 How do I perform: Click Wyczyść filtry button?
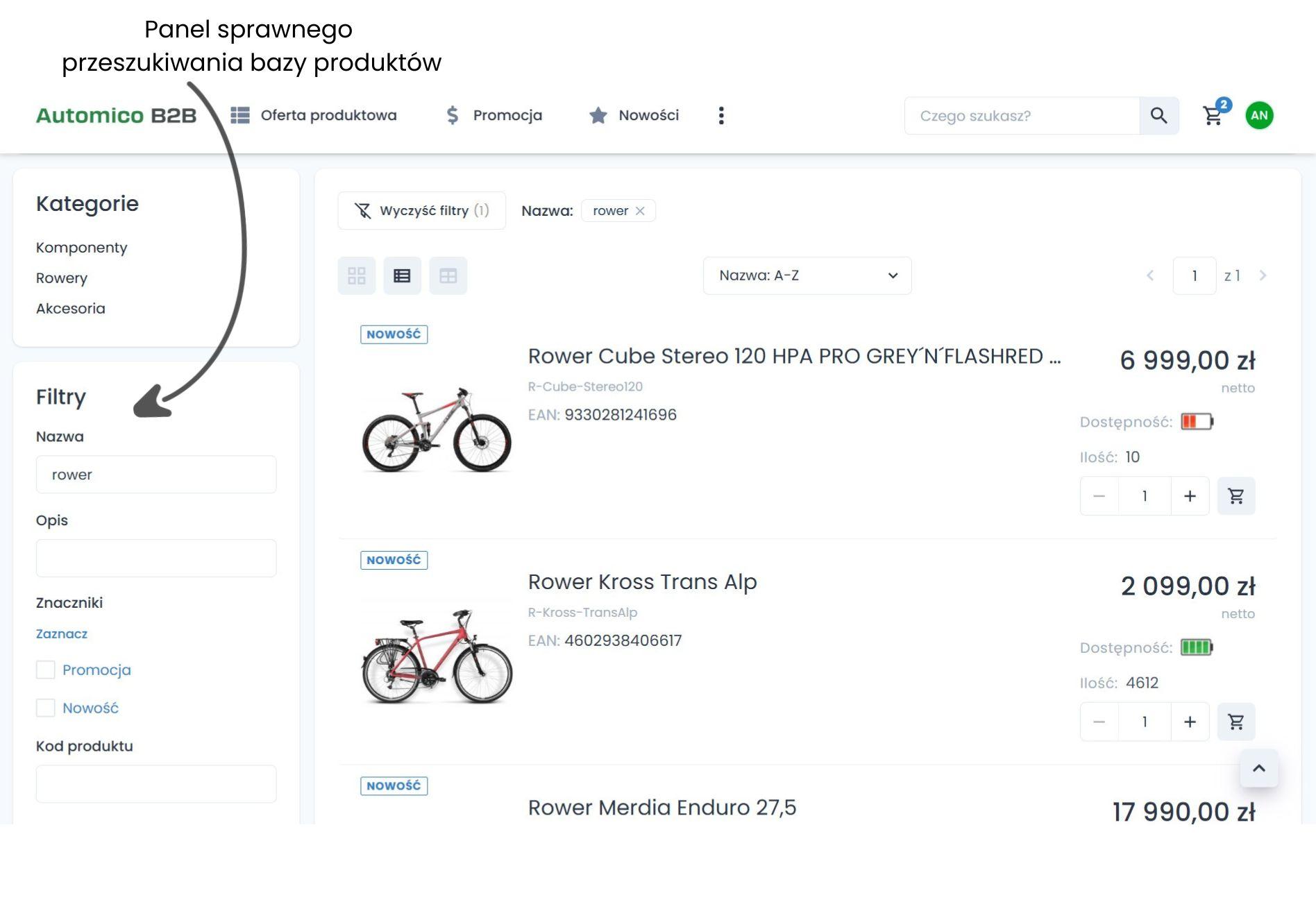(421, 211)
